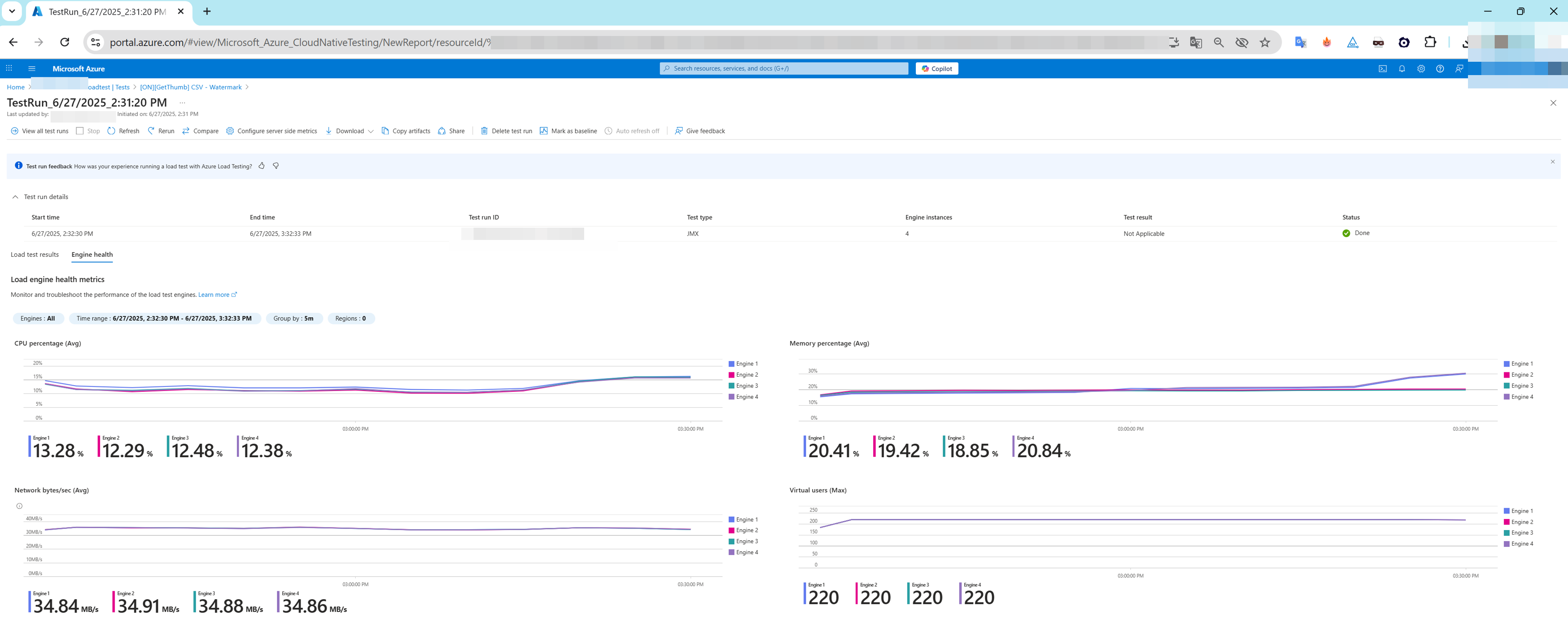Click Home breadcrumb link
The width and height of the screenshot is (1568, 638).
(x=16, y=87)
